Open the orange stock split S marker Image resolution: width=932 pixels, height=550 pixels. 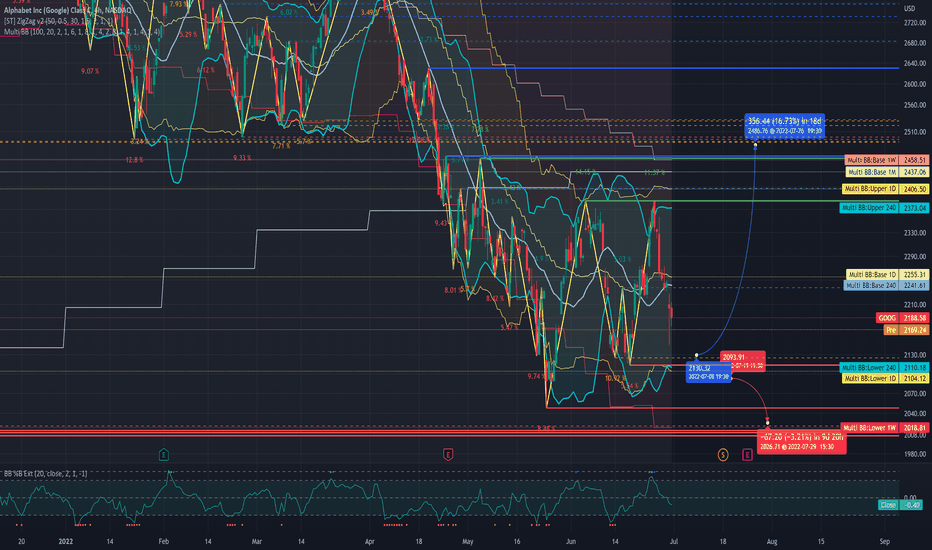723,455
